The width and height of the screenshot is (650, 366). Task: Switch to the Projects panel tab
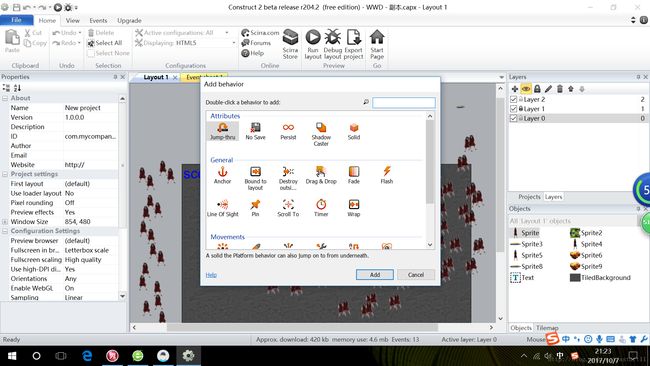[x=529, y=197]
